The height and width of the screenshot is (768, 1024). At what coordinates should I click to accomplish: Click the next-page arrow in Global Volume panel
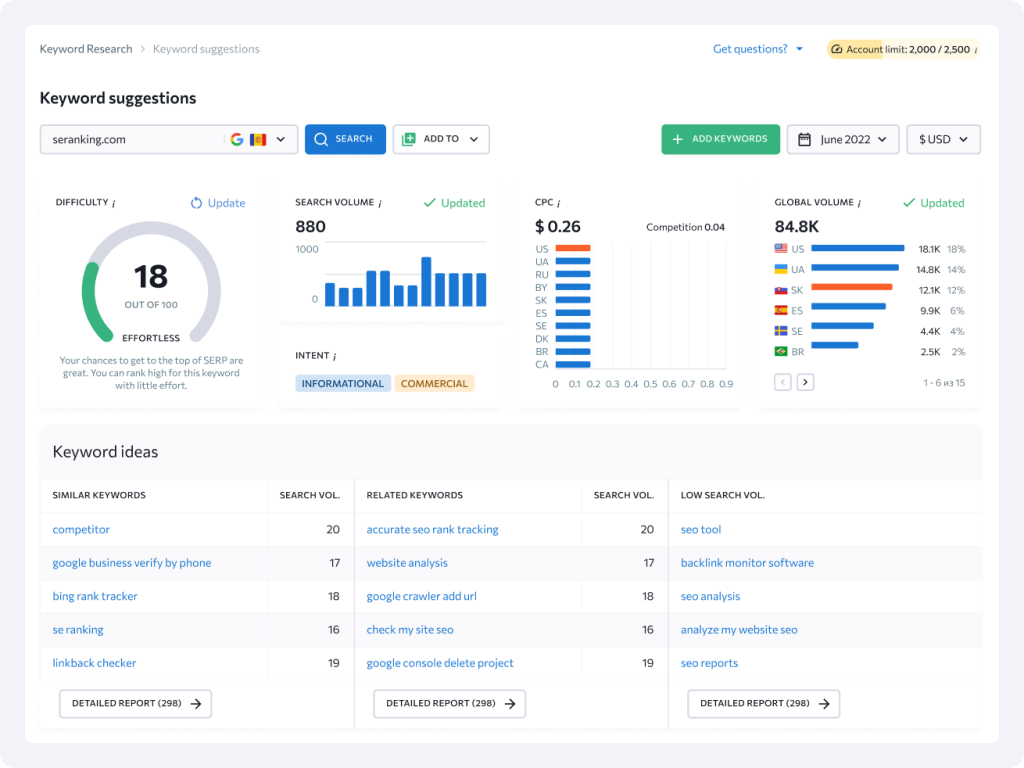click(805, 381)
